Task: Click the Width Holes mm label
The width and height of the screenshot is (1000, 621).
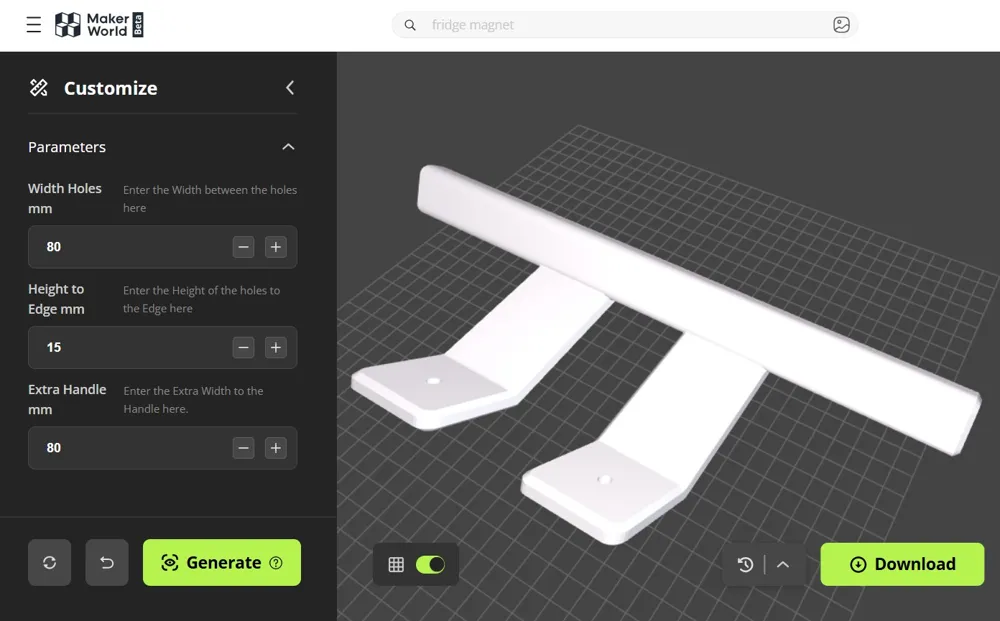Action: (64, 198)
